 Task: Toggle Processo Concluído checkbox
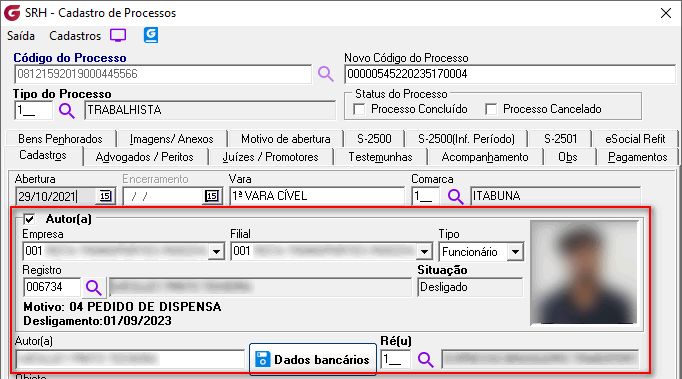click(359, 109)
